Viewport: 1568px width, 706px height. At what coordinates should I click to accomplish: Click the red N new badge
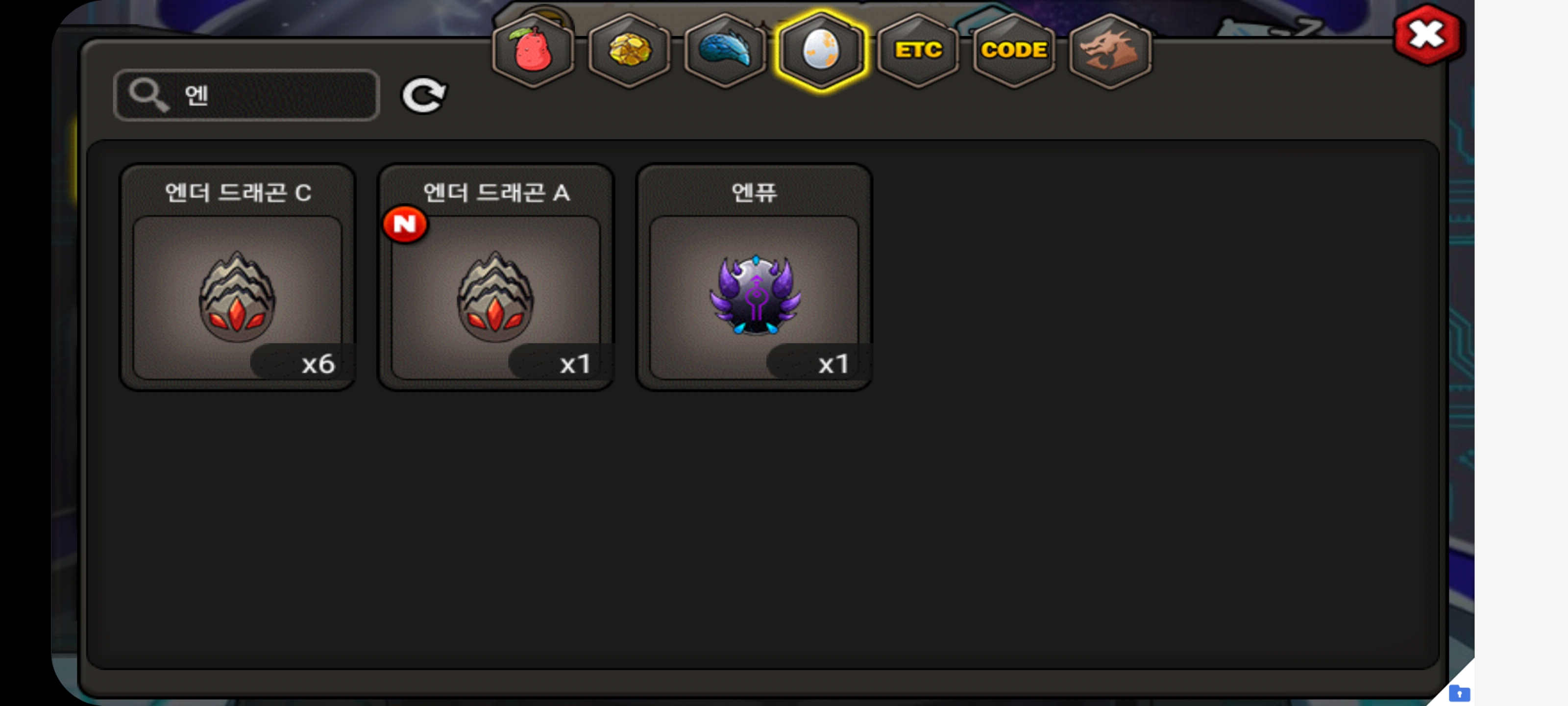(x=405, y=224)
